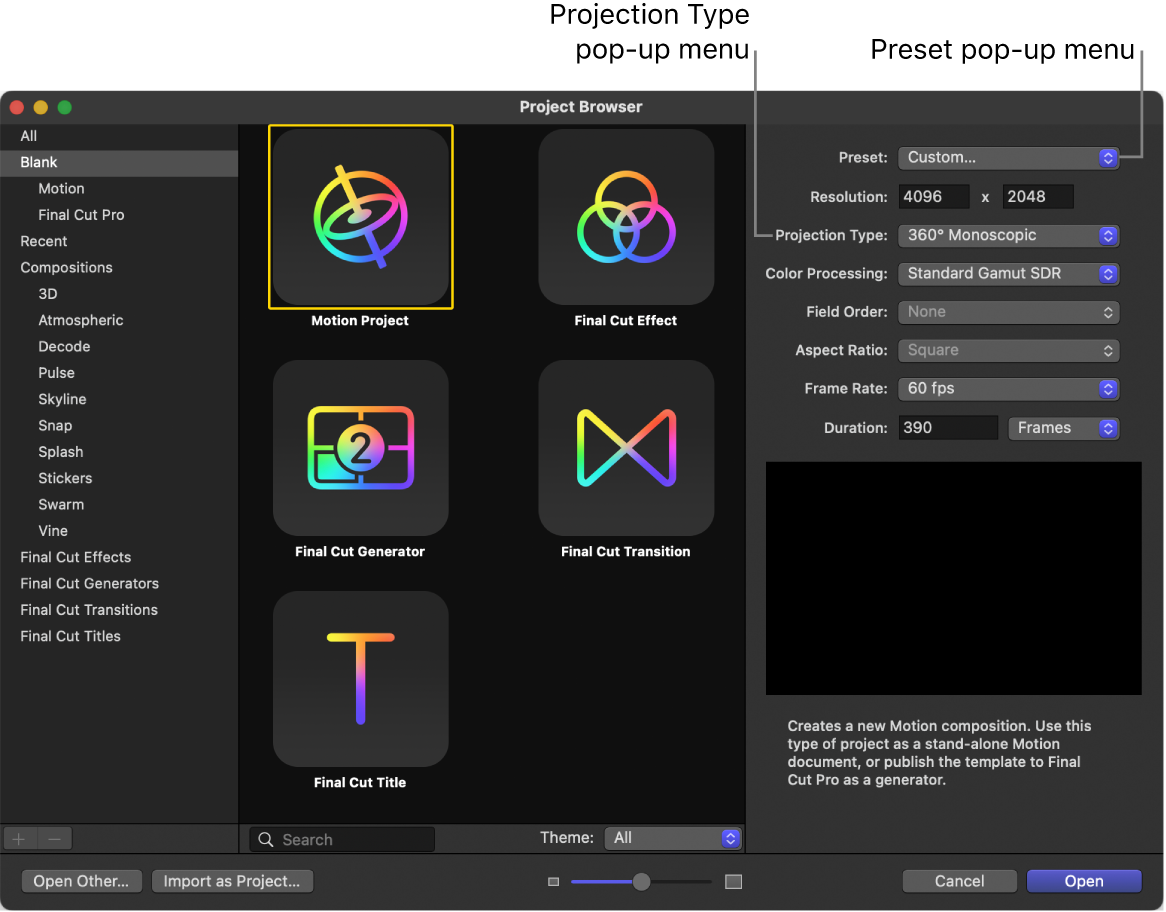Select the Final Cut Generator template icon

(x=360, y=448)
